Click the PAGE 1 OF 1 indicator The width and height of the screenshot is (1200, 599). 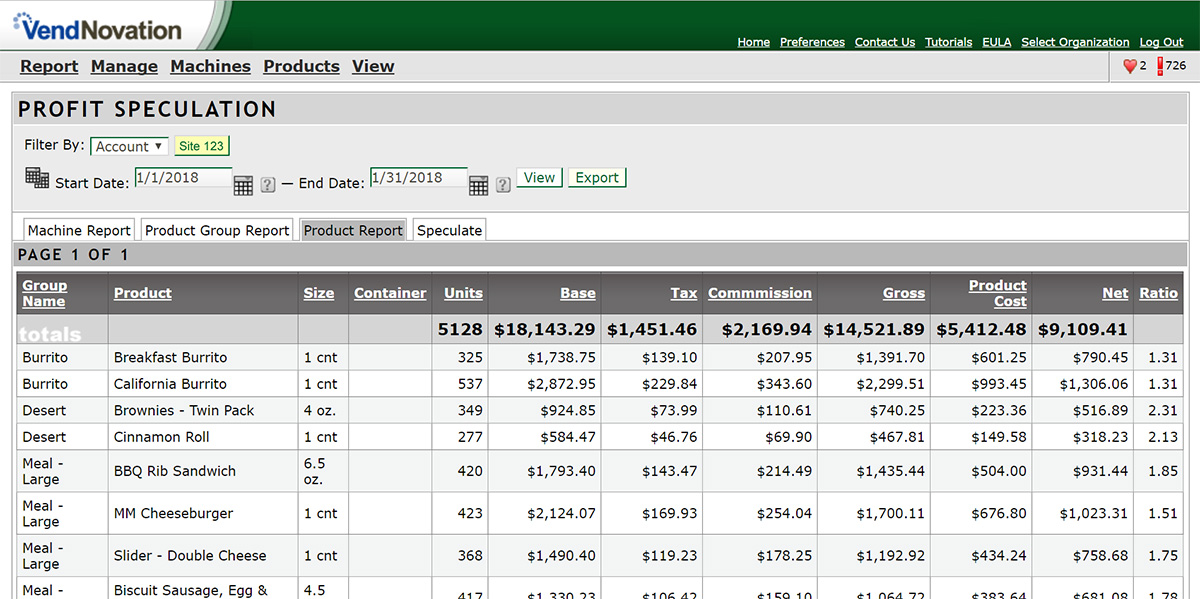pyautogui.click(x=73, y=255)
